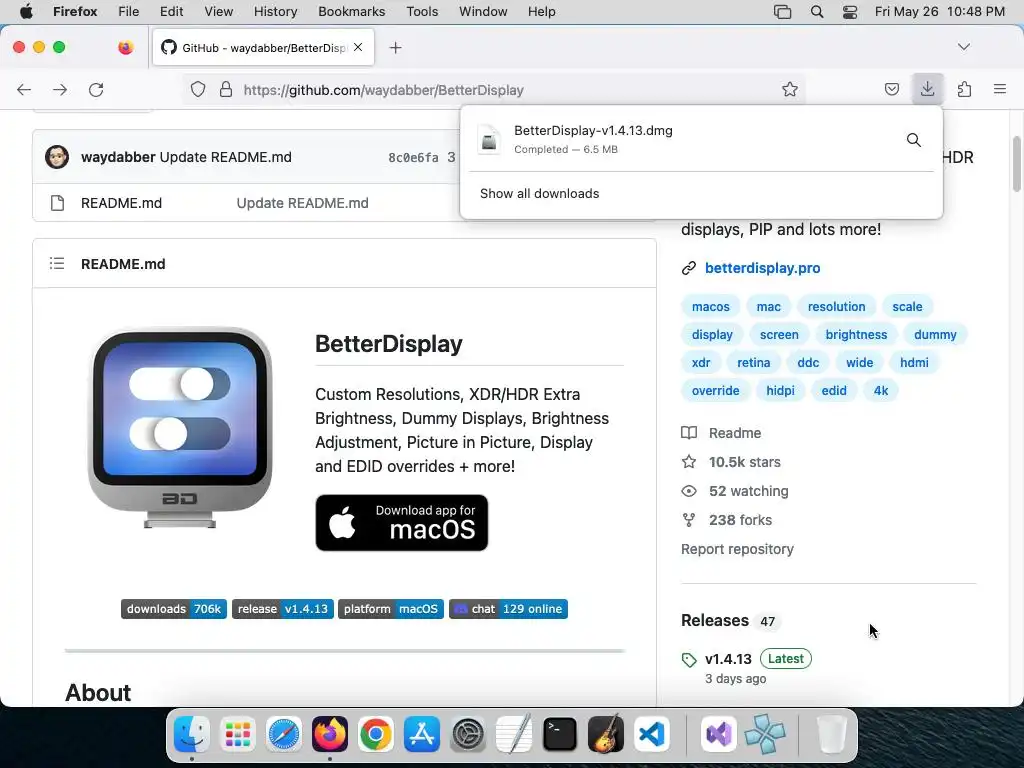The image size is (1024, 768).
Task: Open README outline list icon
Action: 57,263
